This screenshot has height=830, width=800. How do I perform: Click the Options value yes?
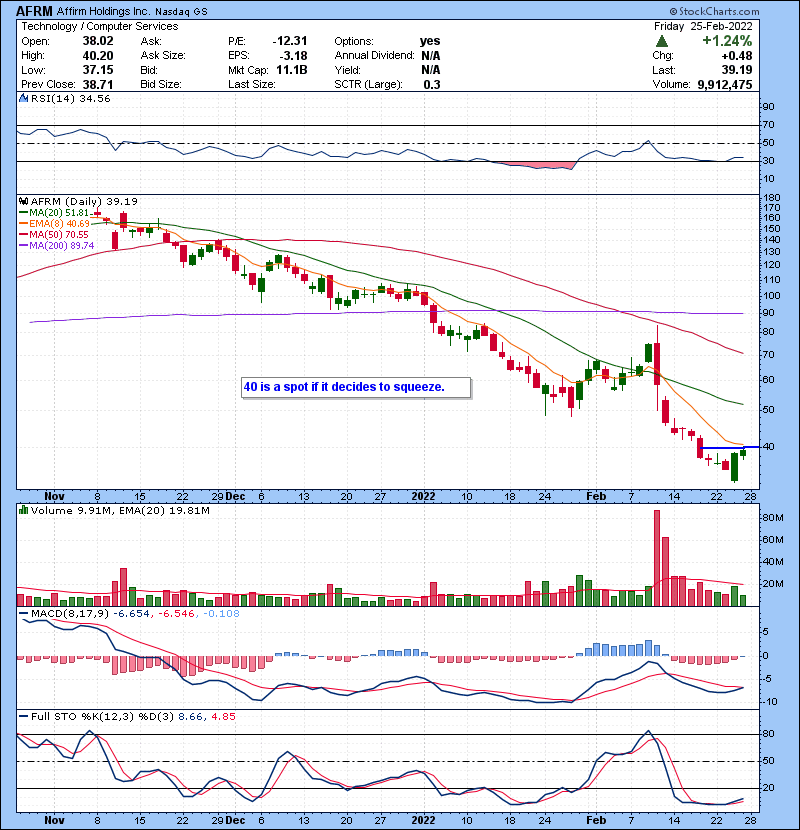click(430, 41)
